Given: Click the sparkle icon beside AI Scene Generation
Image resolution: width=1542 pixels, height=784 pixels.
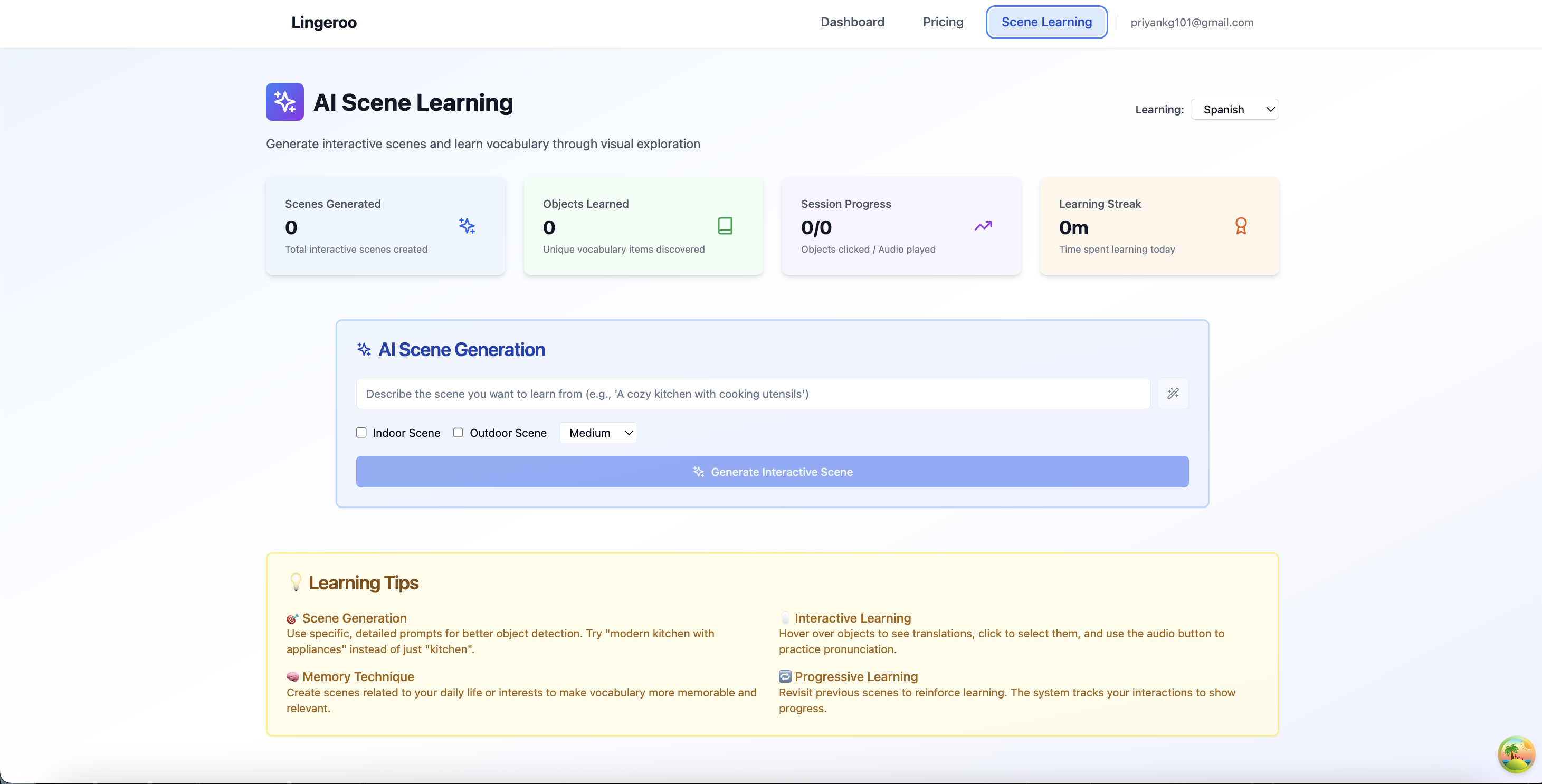Looking at the screenshot, I should [364, 349].
